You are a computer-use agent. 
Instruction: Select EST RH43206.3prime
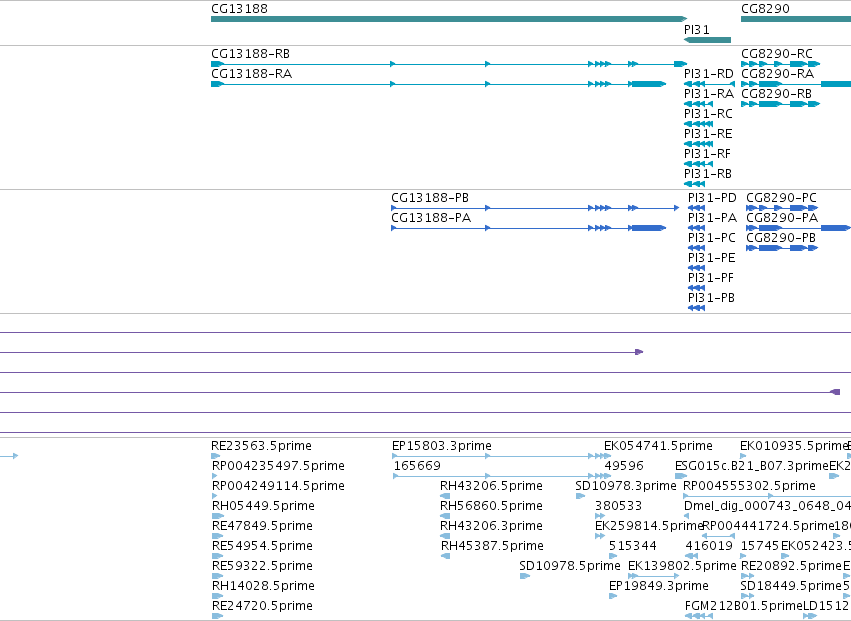point(491,527)
